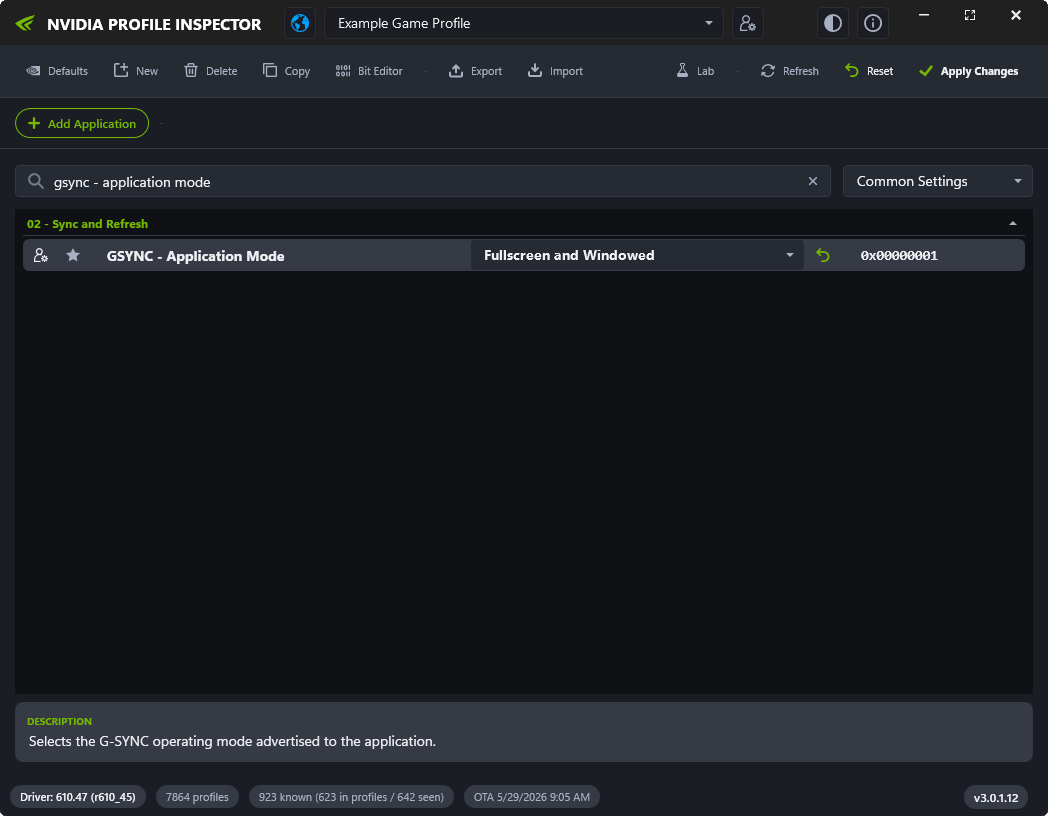Click the Reset button in the toolbar

tap(869, 71)
